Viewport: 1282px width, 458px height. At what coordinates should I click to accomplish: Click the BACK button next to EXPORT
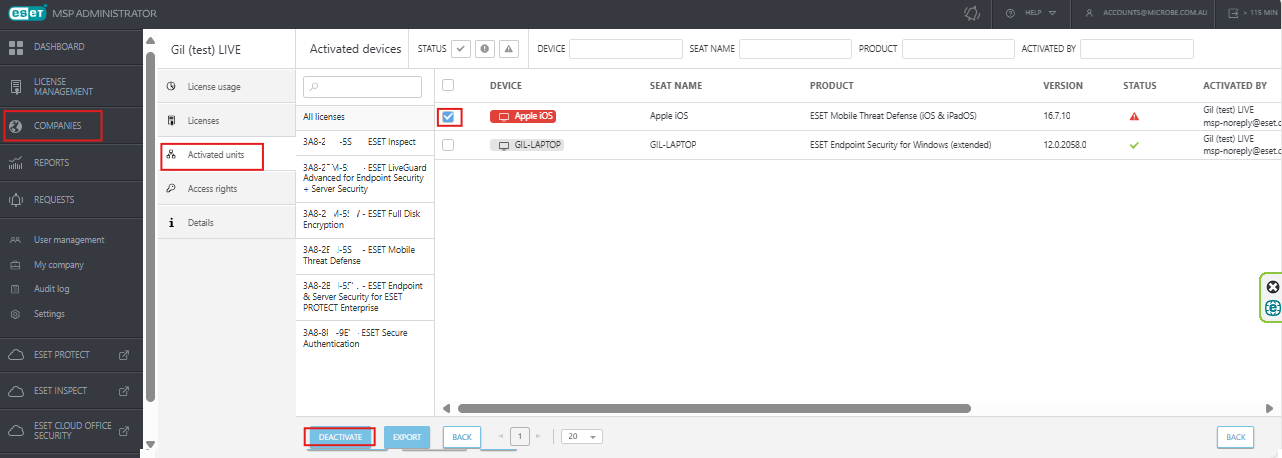click(x=461, y=437)
